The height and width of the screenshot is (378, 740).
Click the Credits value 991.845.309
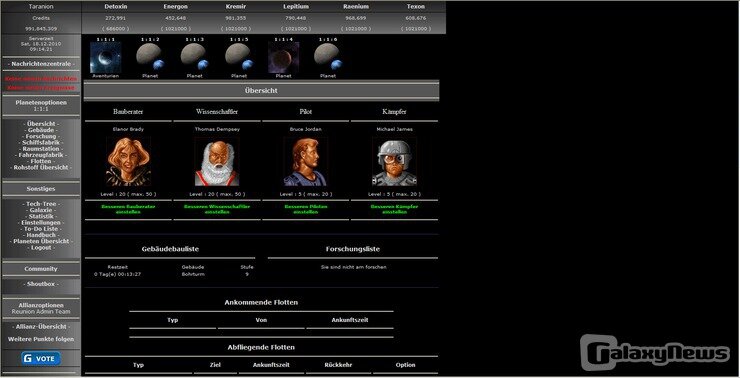pos(41,29)
